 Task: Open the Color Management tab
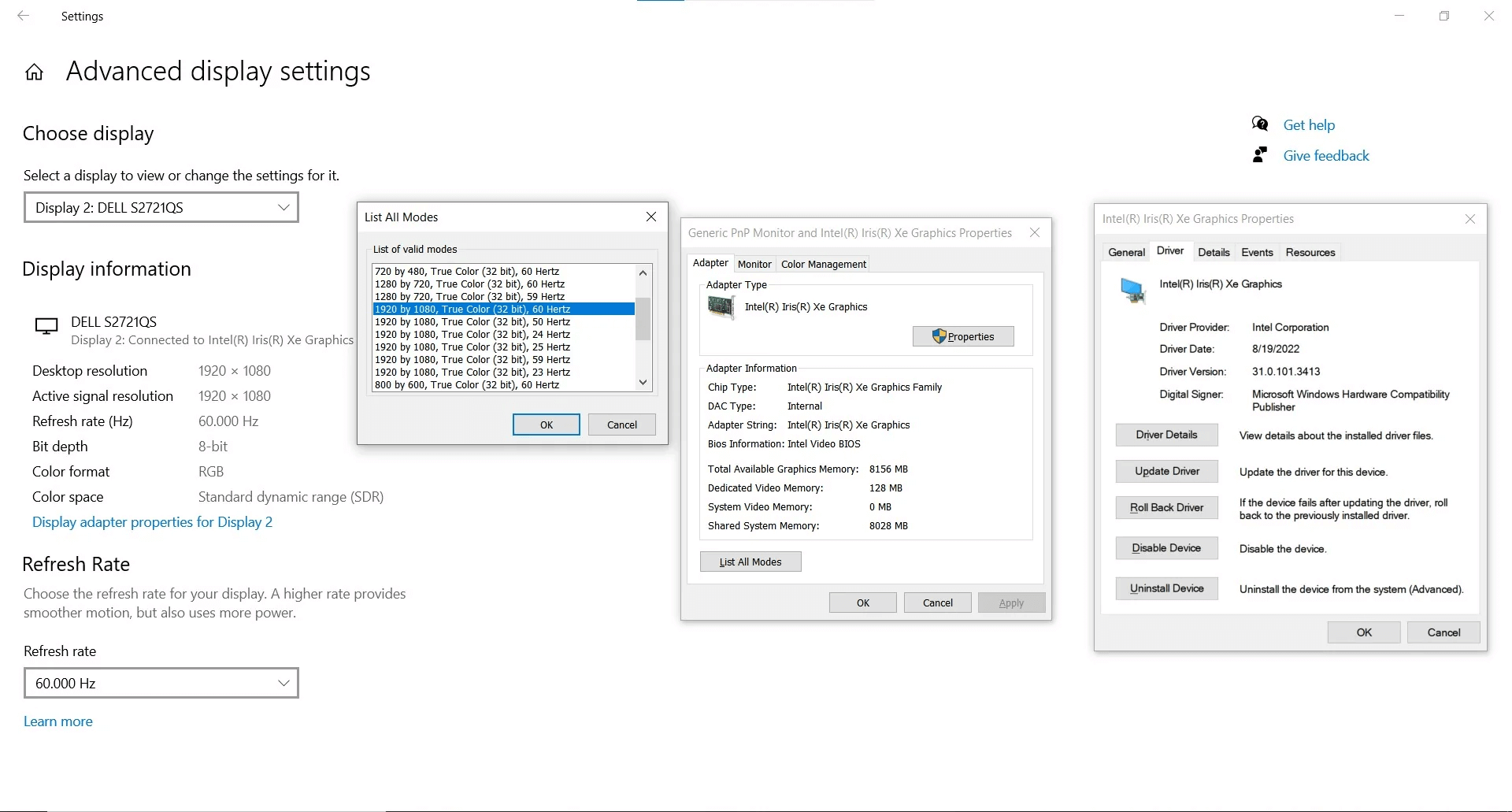coord(823,264)
